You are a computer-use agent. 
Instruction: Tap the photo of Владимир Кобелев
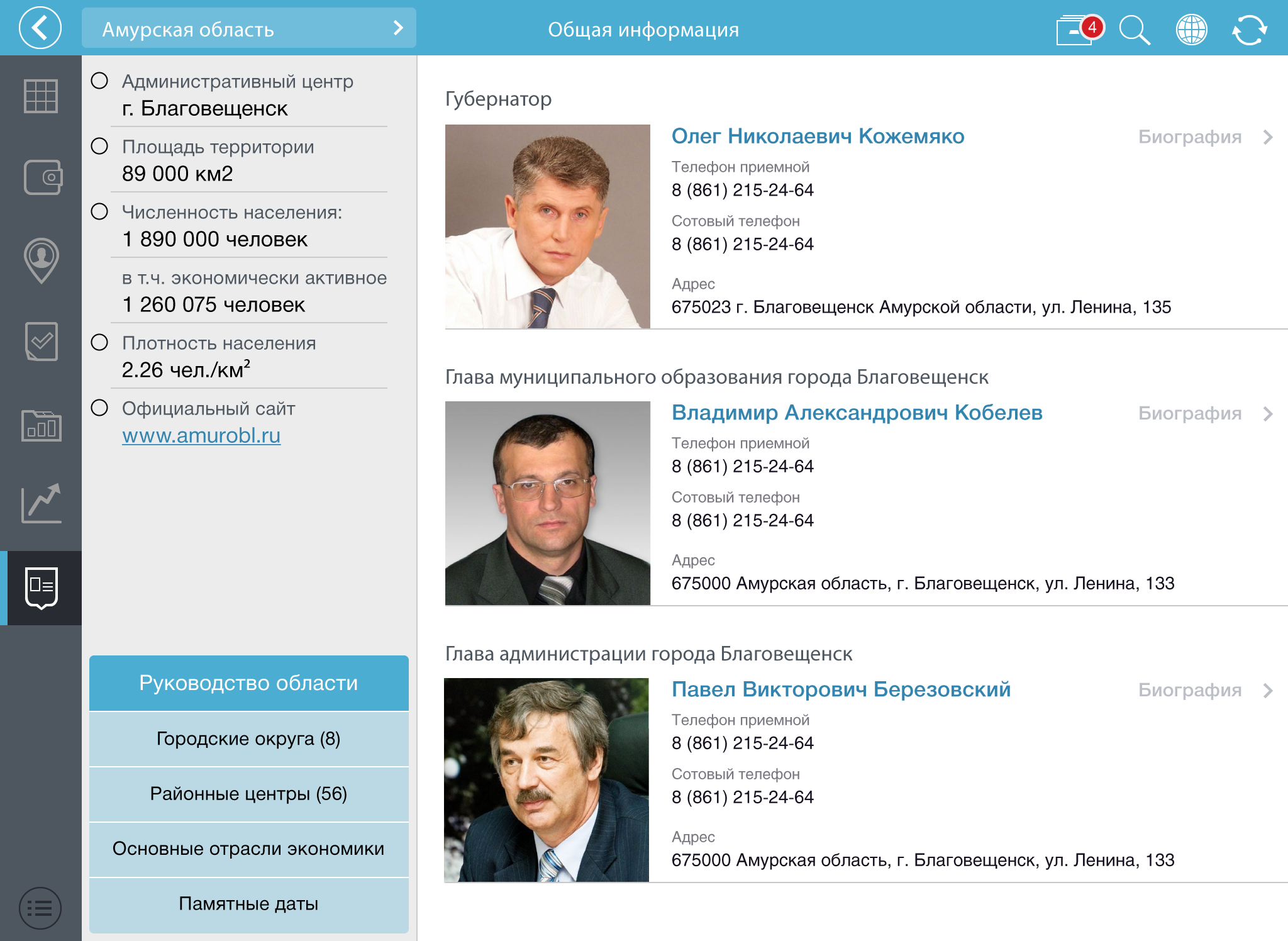coord(548,503)
